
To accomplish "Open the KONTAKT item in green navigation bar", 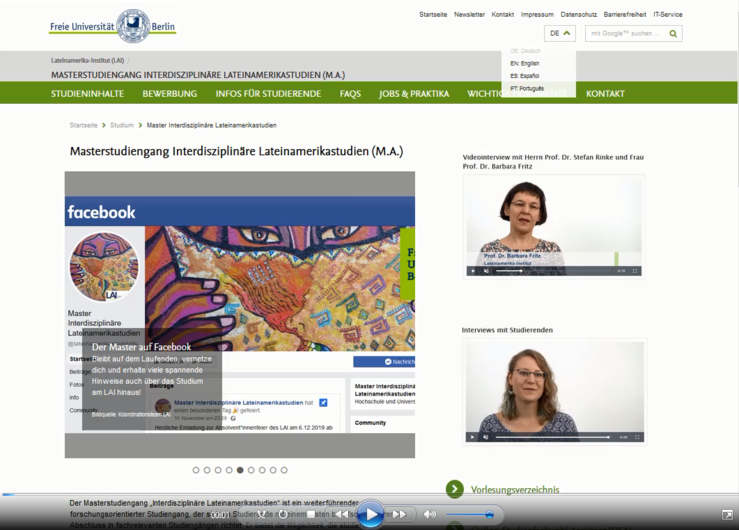I will 605,94.
